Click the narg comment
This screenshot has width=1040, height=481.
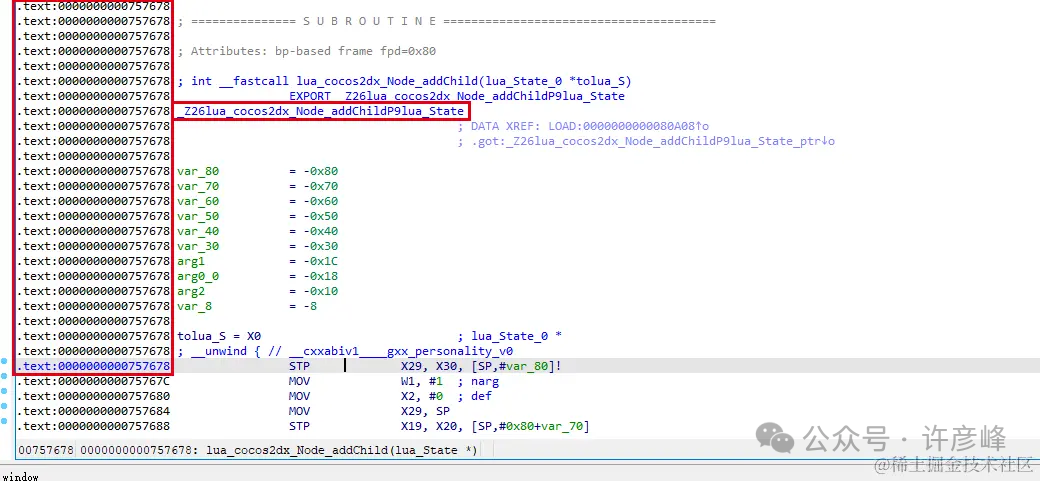coord(478,381)
